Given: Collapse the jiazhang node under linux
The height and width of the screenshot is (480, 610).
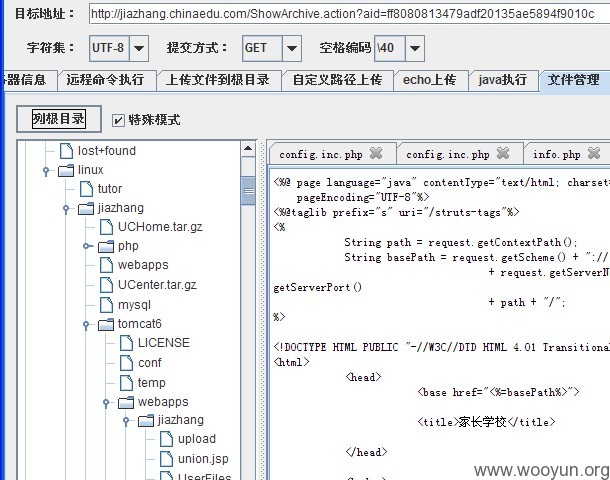Looking at the screenshot, I should click(x=66, y=209).
